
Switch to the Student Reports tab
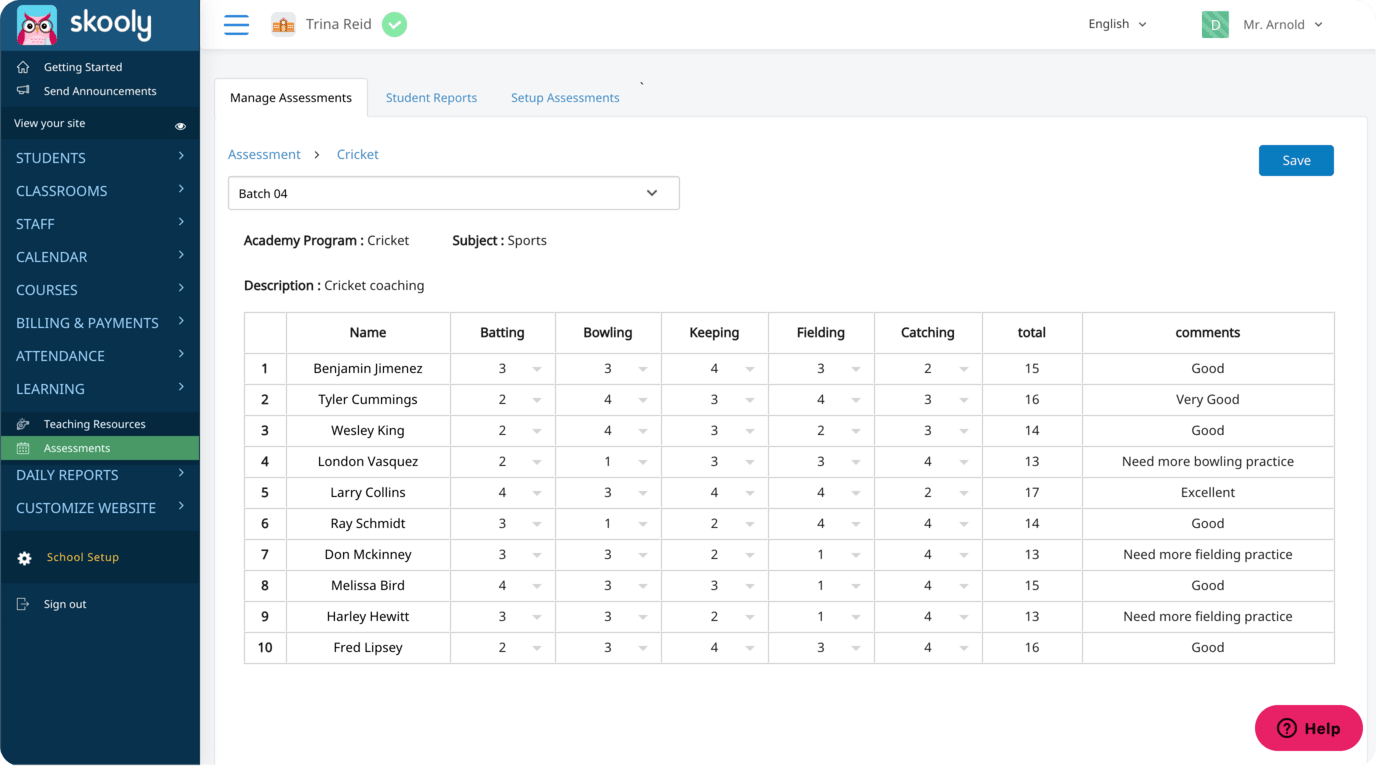pyautogui.click(x=431, y=98)
